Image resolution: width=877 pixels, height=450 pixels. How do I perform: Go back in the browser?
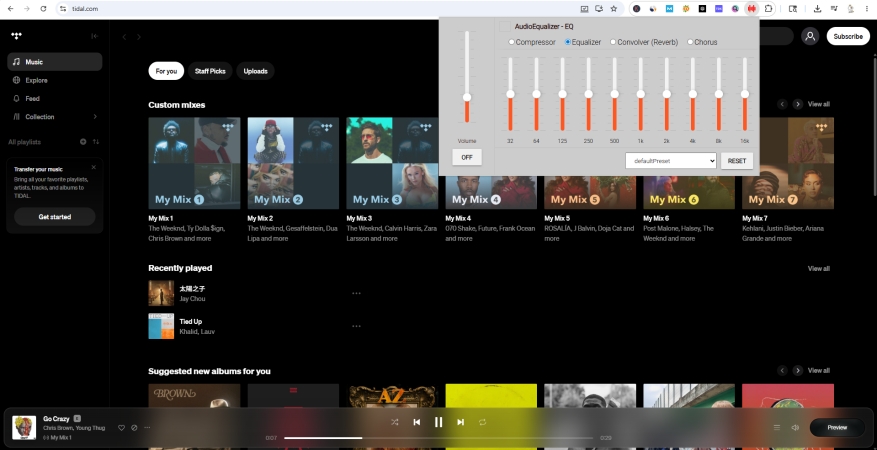click(11, 9)
